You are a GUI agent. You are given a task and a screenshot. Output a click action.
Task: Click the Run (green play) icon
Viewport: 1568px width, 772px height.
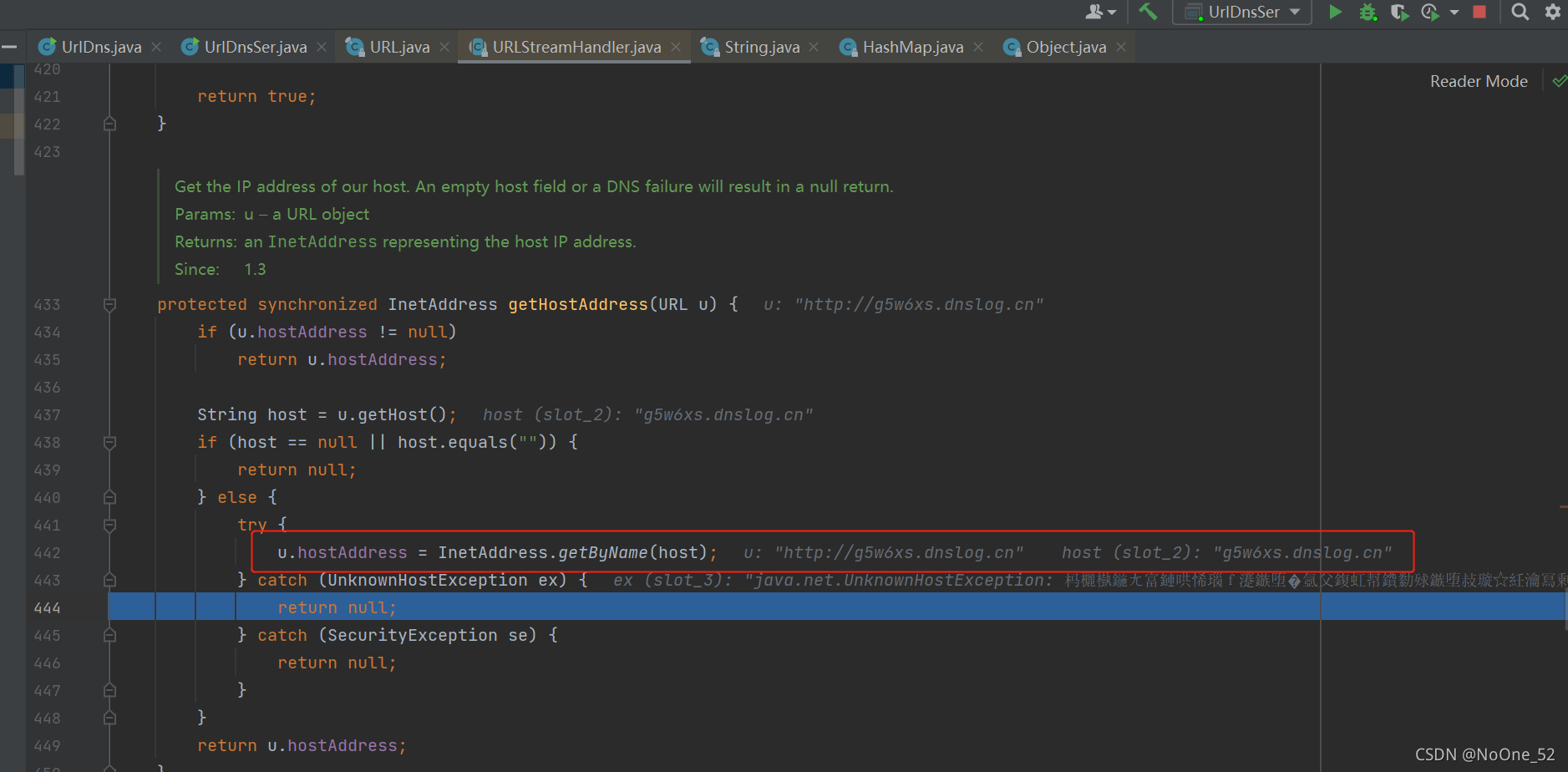point(1335,12)
